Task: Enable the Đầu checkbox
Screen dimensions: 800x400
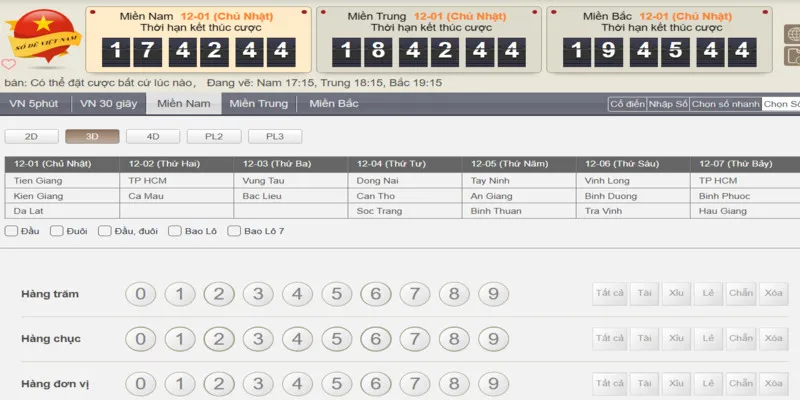Action: click(11, 232)
